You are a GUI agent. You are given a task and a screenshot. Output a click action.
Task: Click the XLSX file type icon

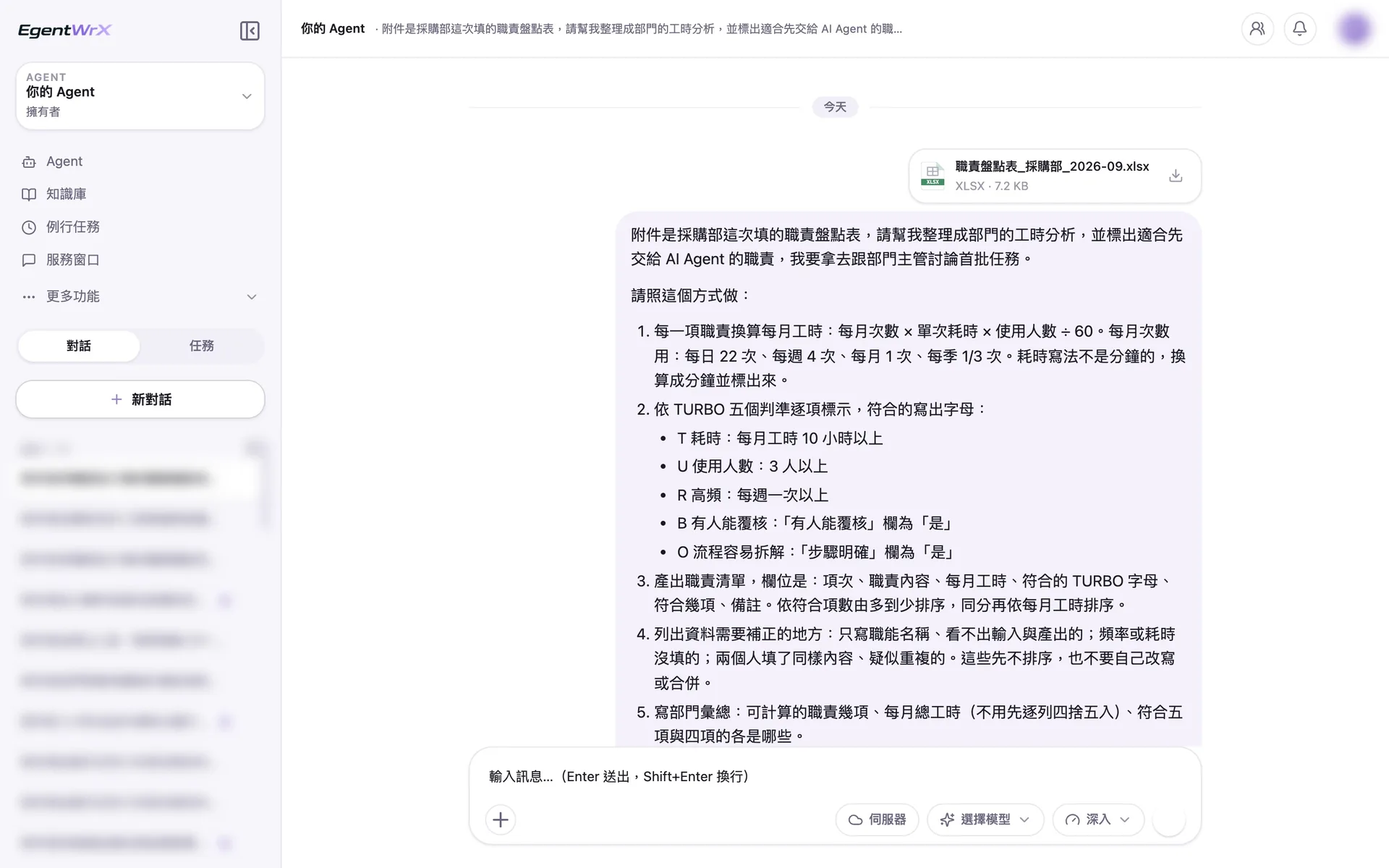[933, 174]
